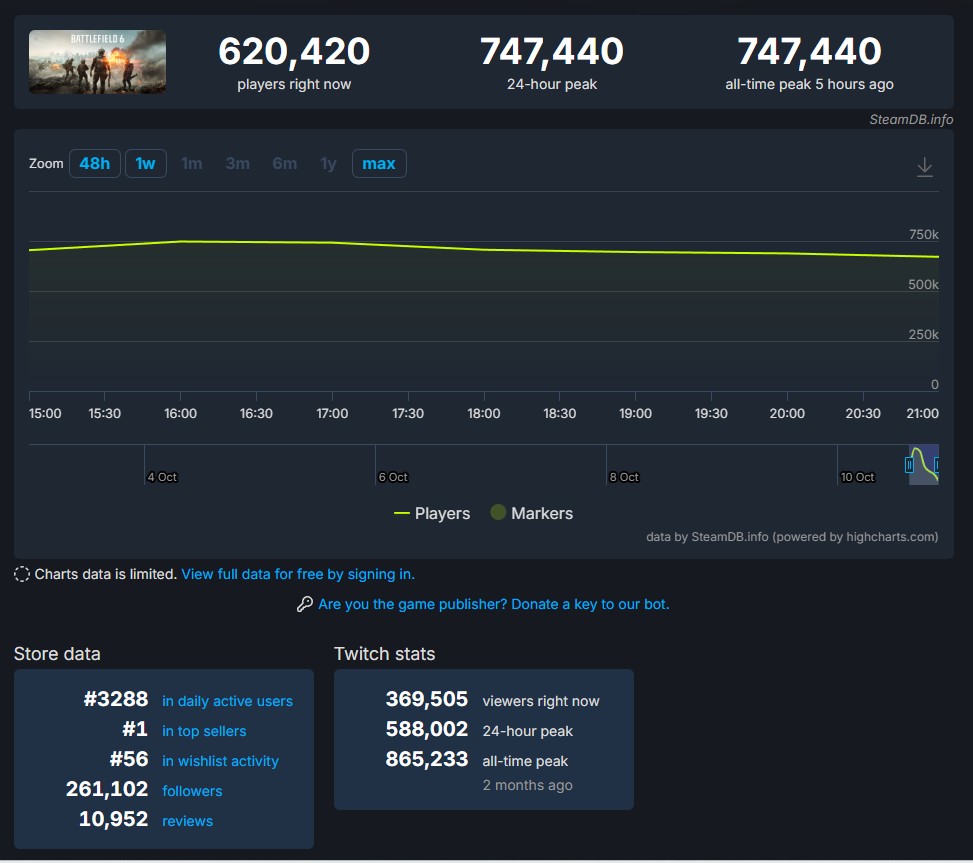Screen dimensions: 973x863
Task: Click 'data by SteamDB.info (powered by highcharts.com)'
Action: click(792, 537)
